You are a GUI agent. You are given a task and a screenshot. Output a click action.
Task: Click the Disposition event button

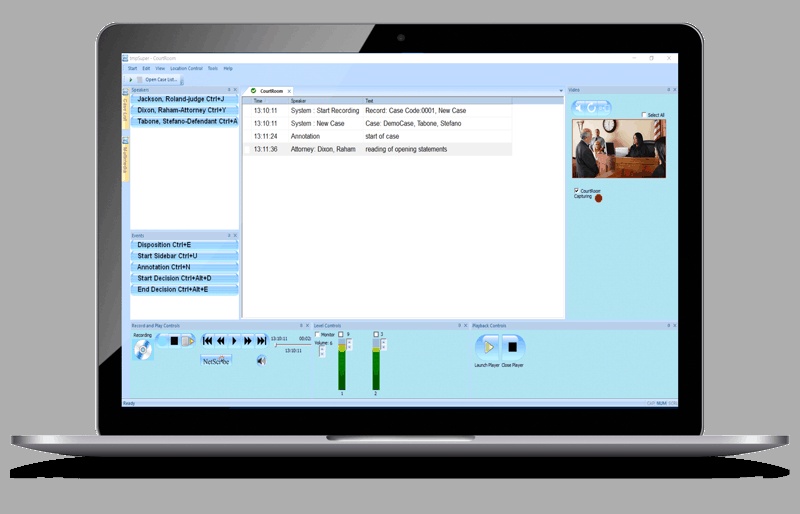click(184, 245)
